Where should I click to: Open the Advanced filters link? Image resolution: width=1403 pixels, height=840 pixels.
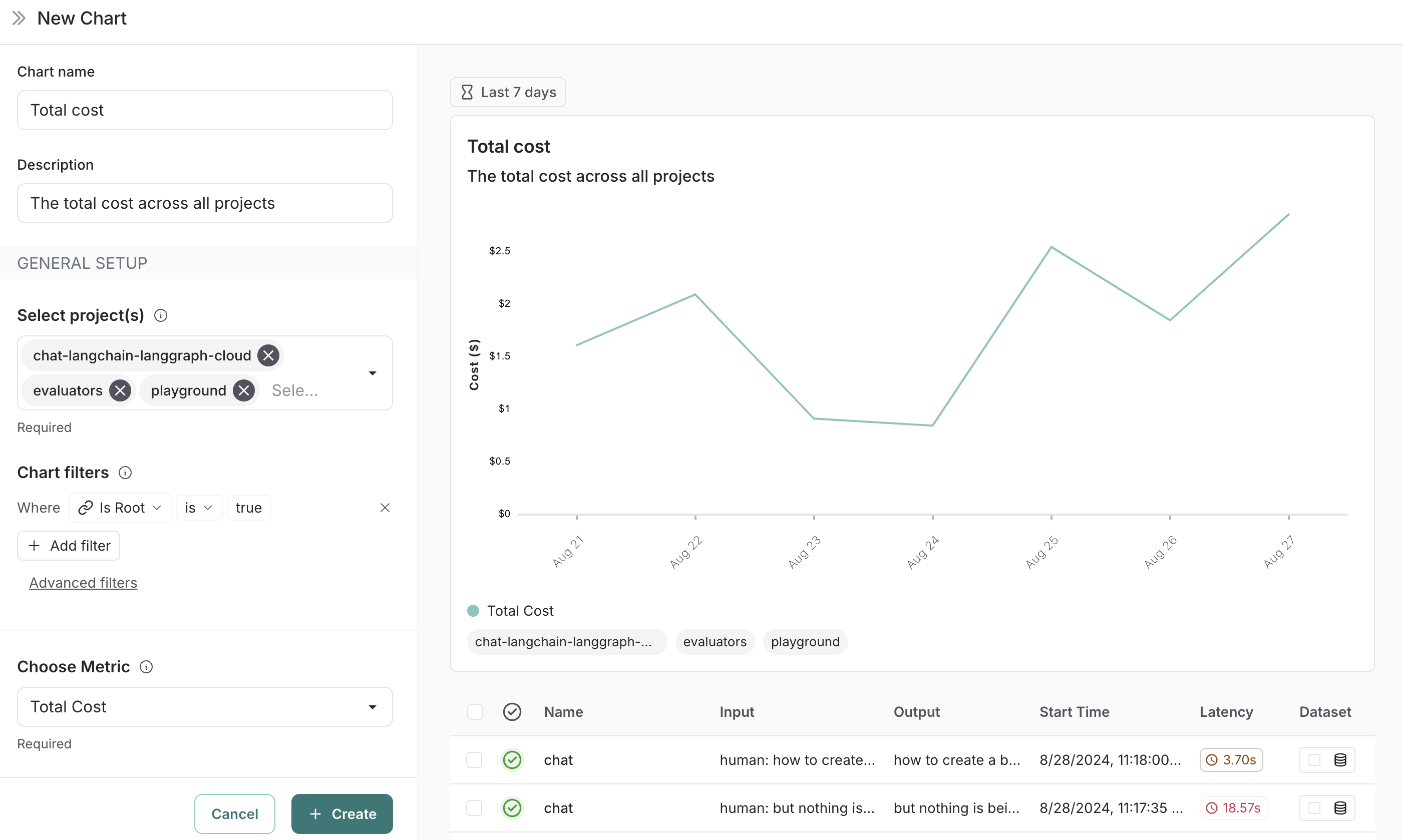(83, 583)
